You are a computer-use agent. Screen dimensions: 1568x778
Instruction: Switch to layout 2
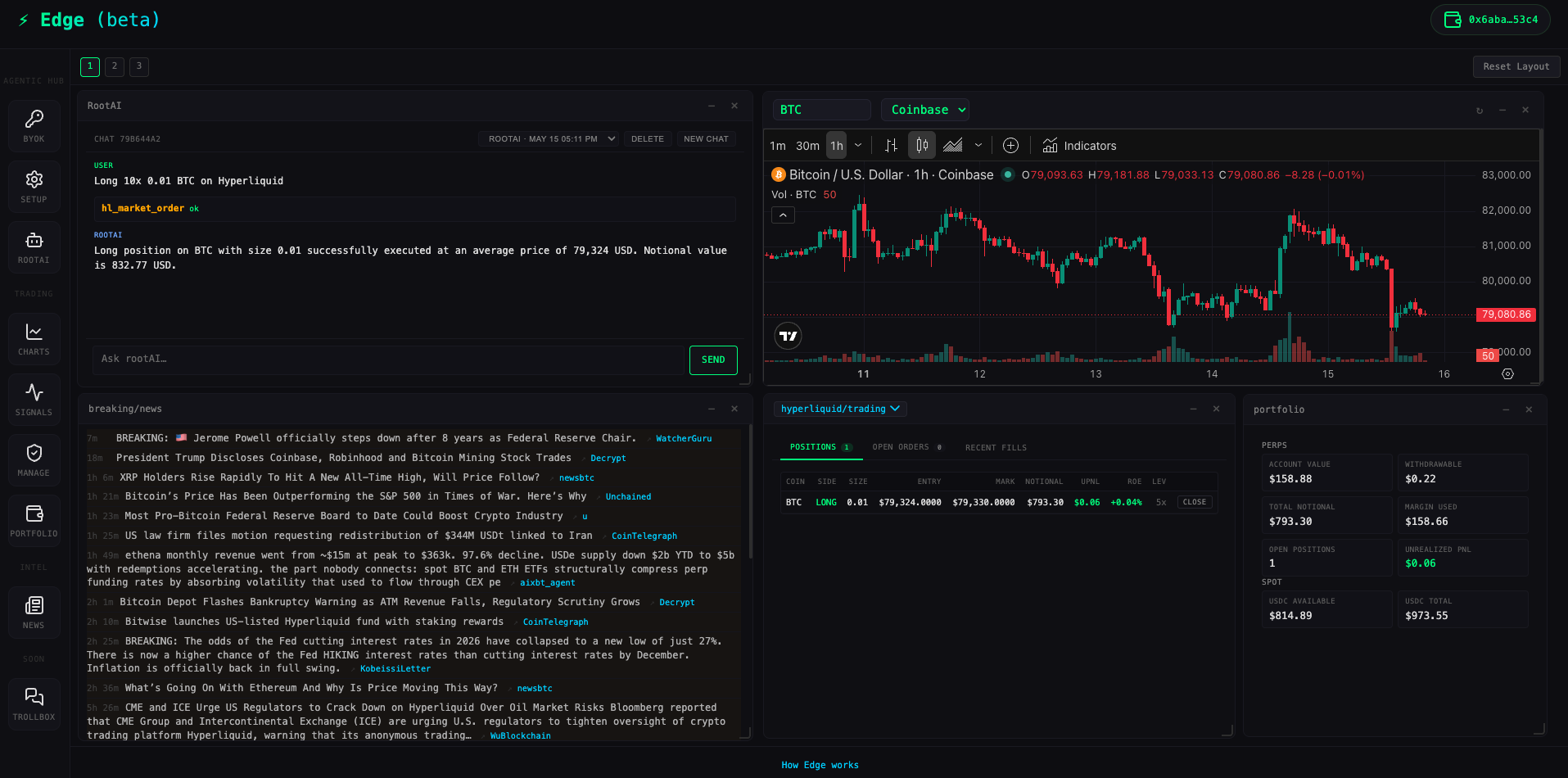coord(115,66)
